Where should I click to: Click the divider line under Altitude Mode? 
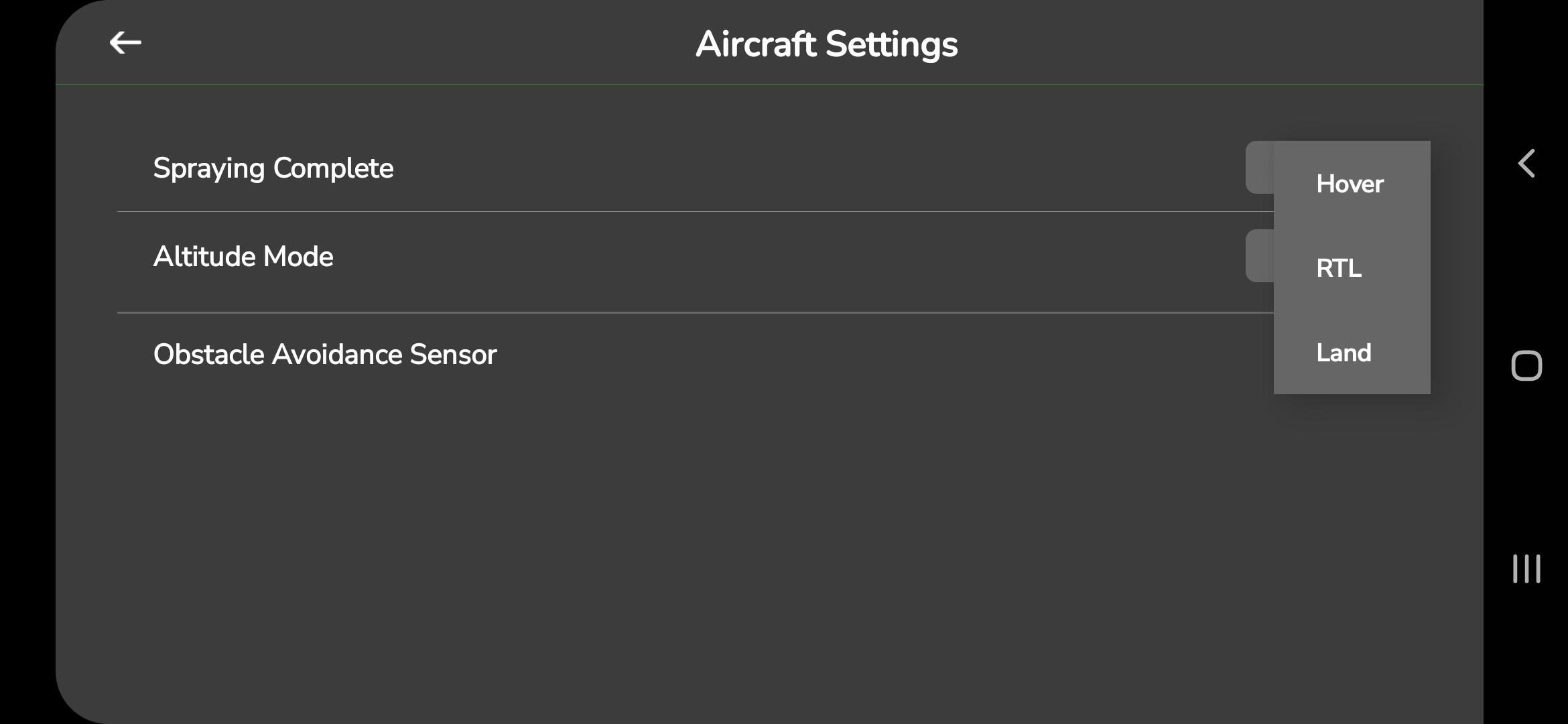click(670, 312)
